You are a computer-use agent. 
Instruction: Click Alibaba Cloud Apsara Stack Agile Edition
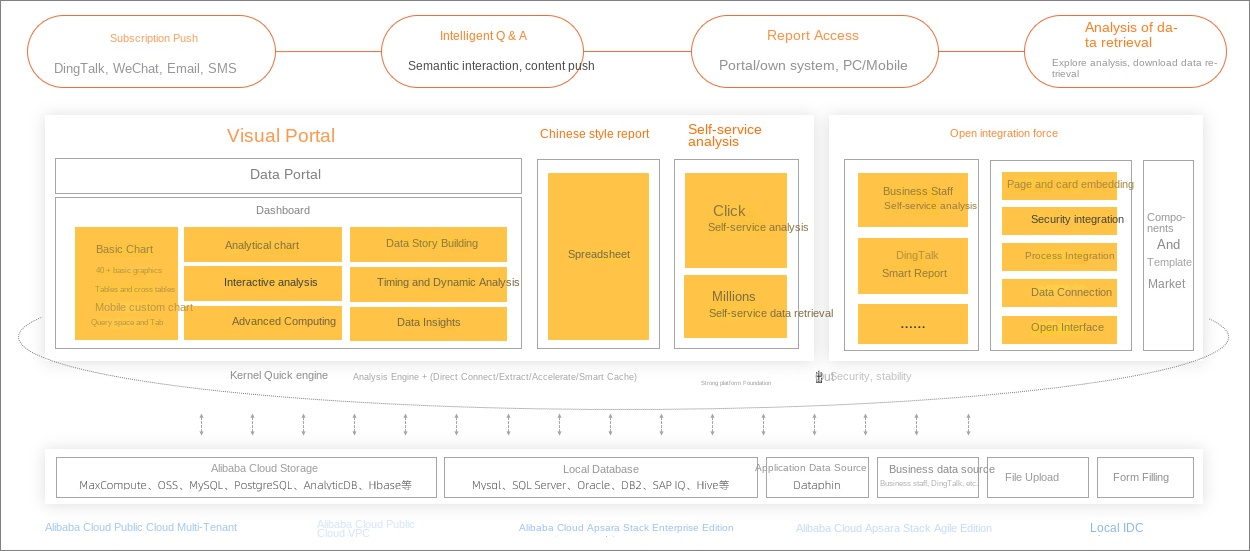click(894, 528)
